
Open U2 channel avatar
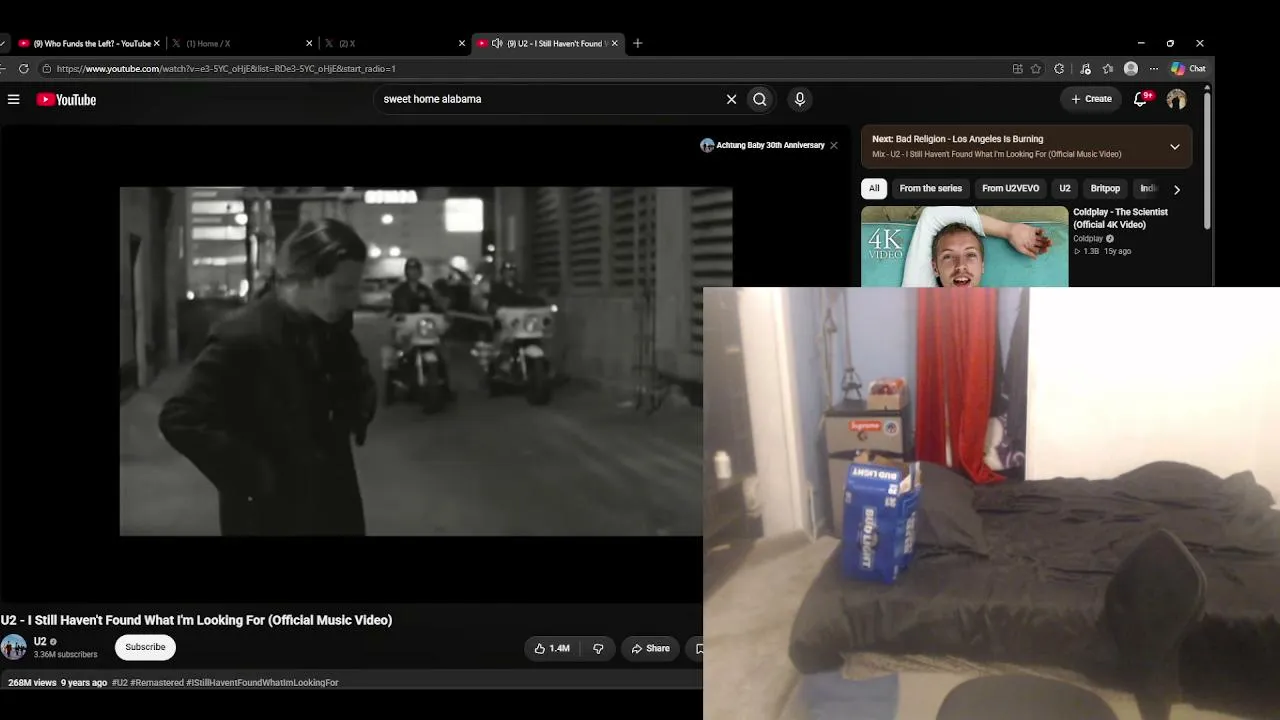point(14,647)
